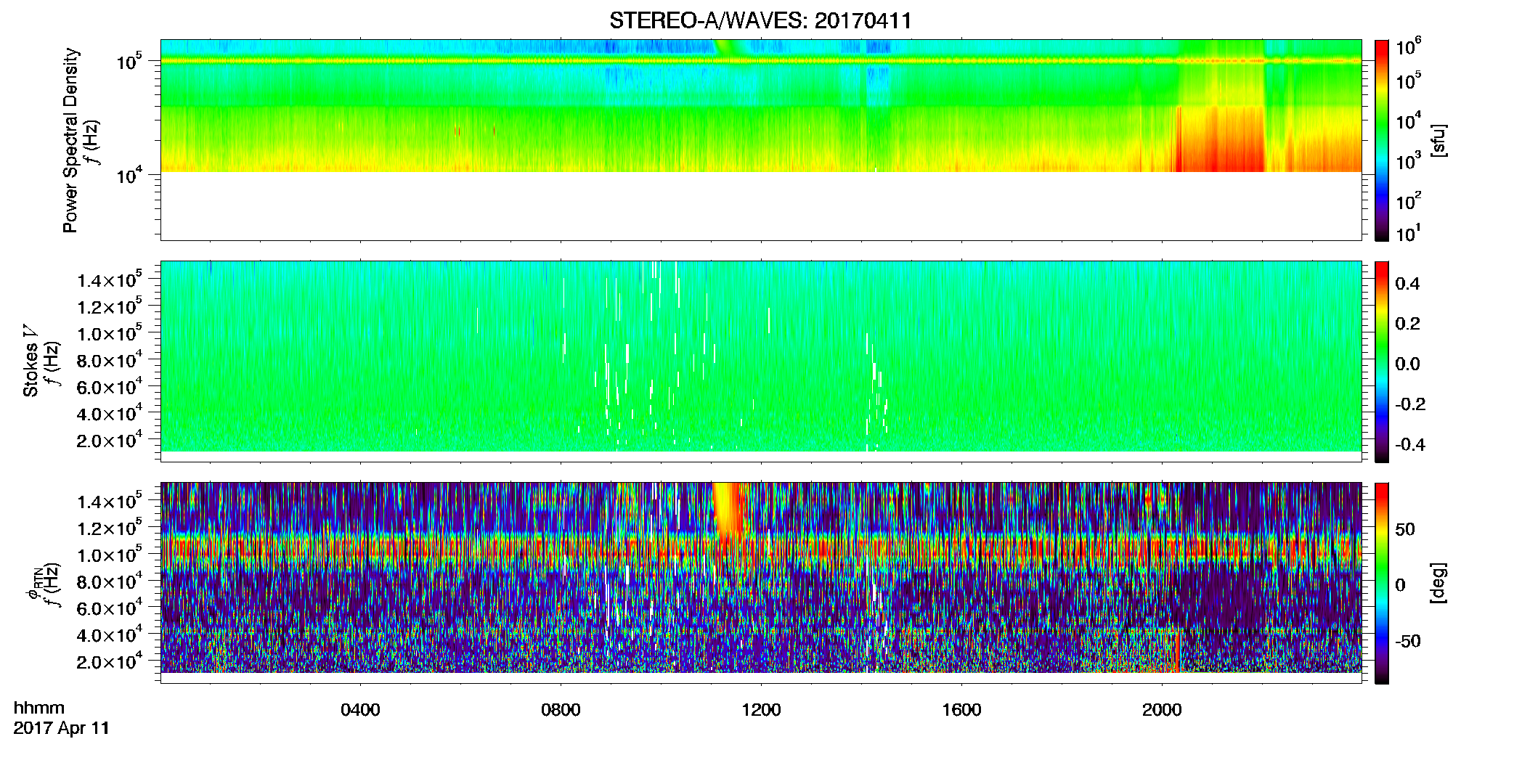Image resolution: width=1522 pixels, height=784 pixels.
Task: Click the 0400 time tick label
Action: pyautogui.click(x=360, y=710)
